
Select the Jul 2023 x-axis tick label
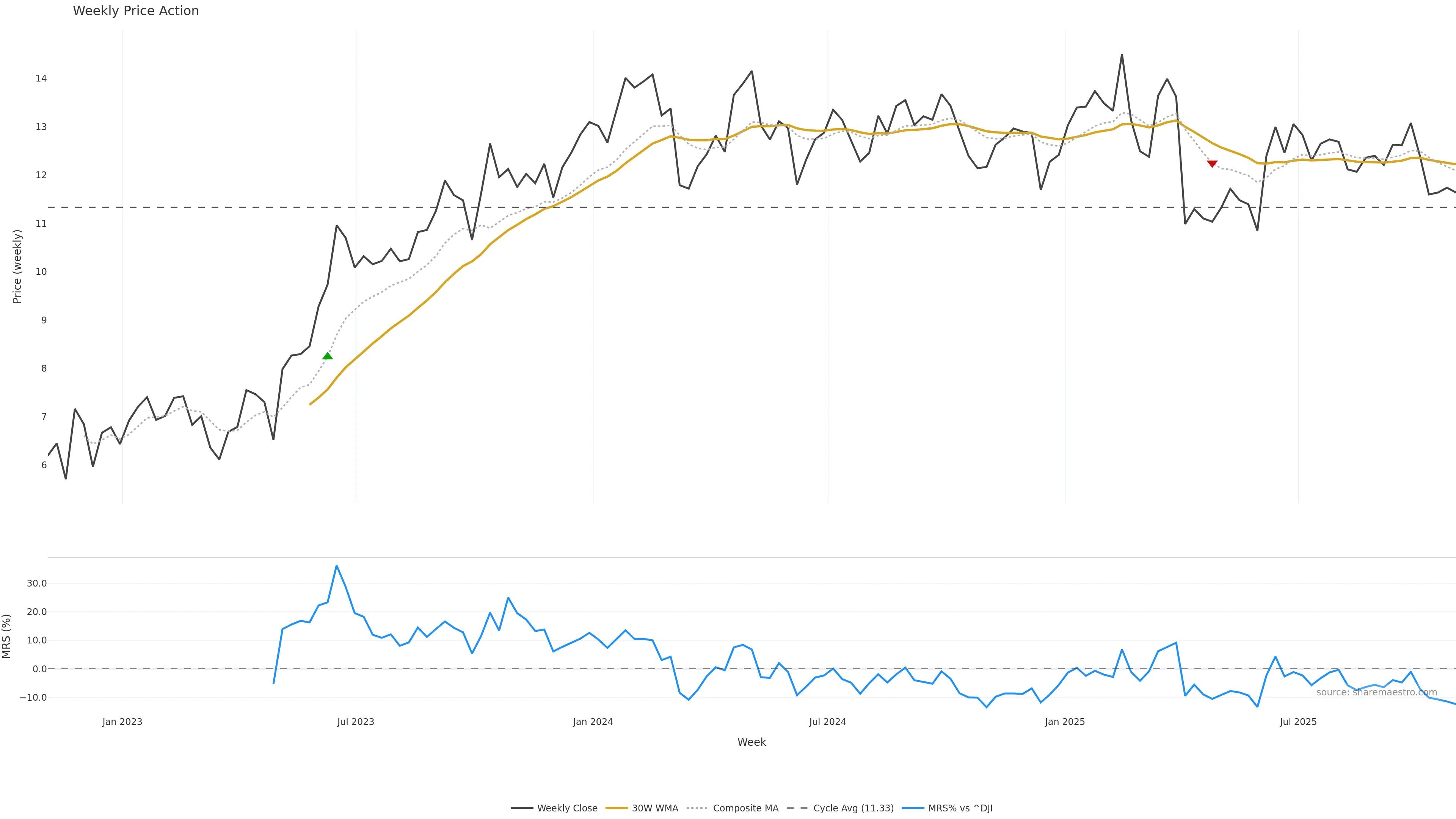(356, 722)
